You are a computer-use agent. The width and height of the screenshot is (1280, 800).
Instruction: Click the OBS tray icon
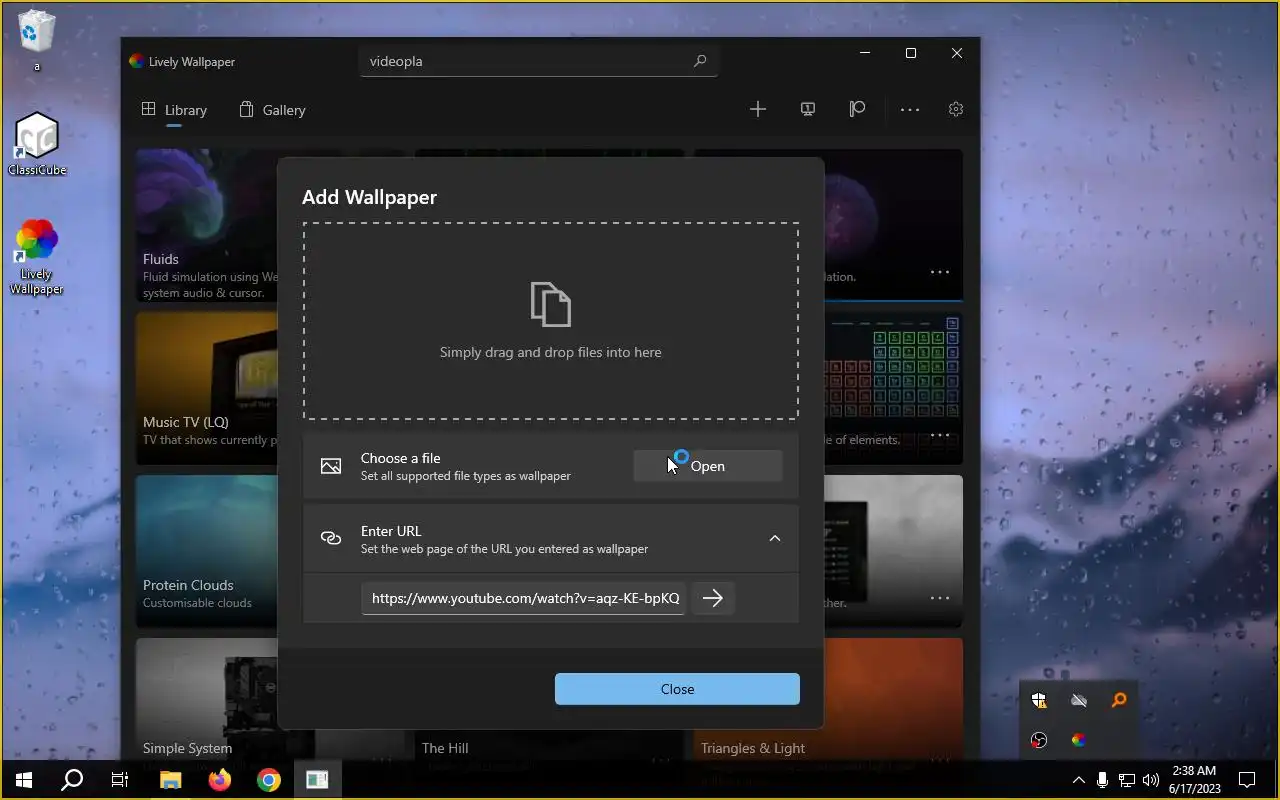coord(1039,740)
